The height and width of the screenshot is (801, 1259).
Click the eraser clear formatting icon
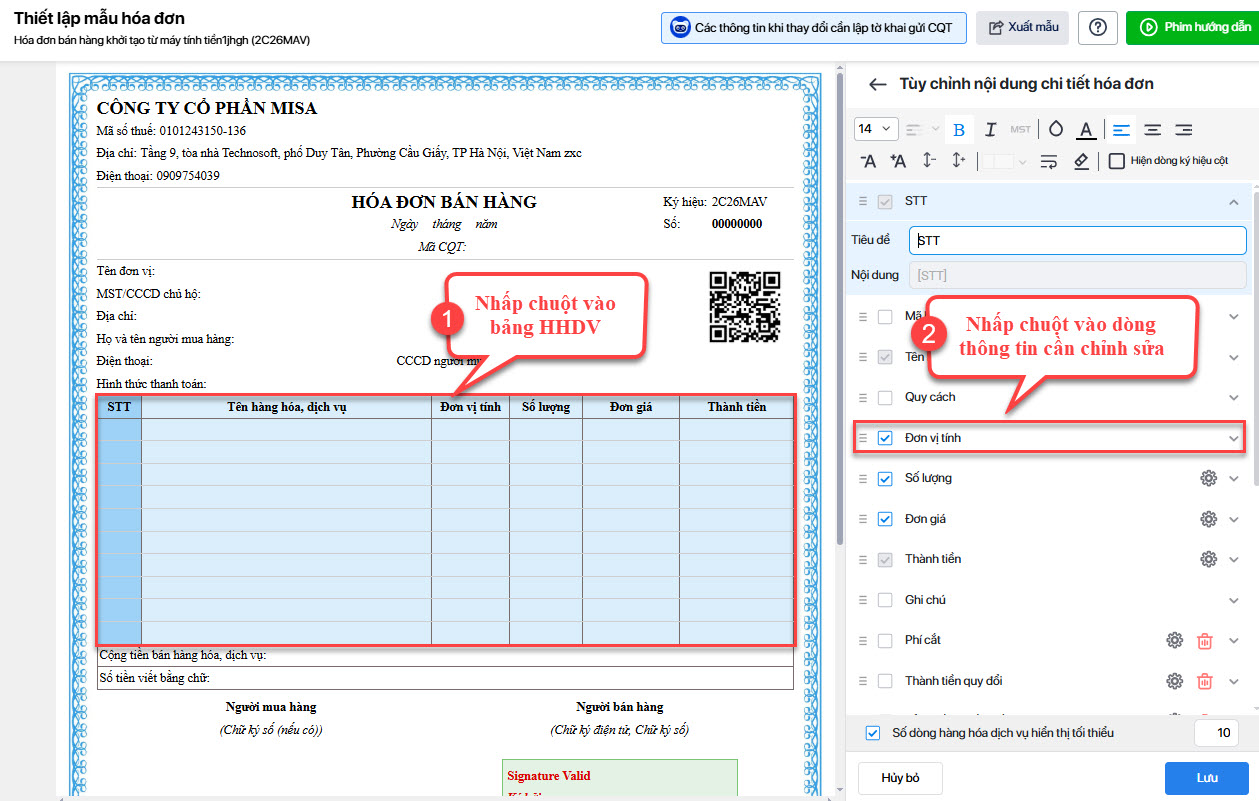point(1081,161)
